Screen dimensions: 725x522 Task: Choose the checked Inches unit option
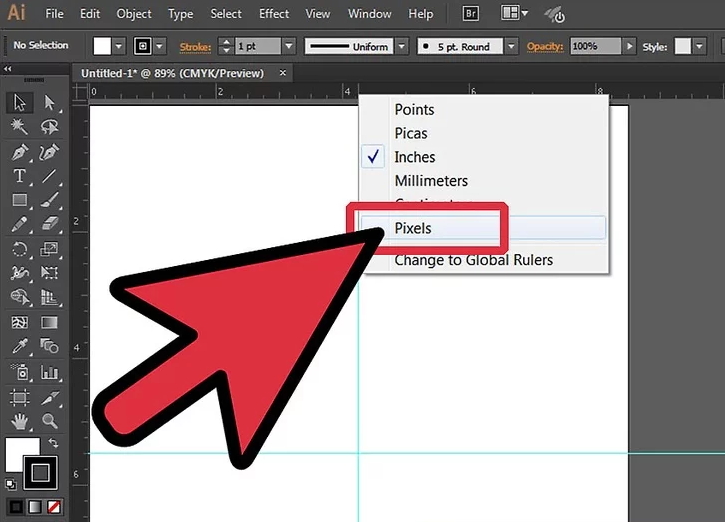[414, 157]
